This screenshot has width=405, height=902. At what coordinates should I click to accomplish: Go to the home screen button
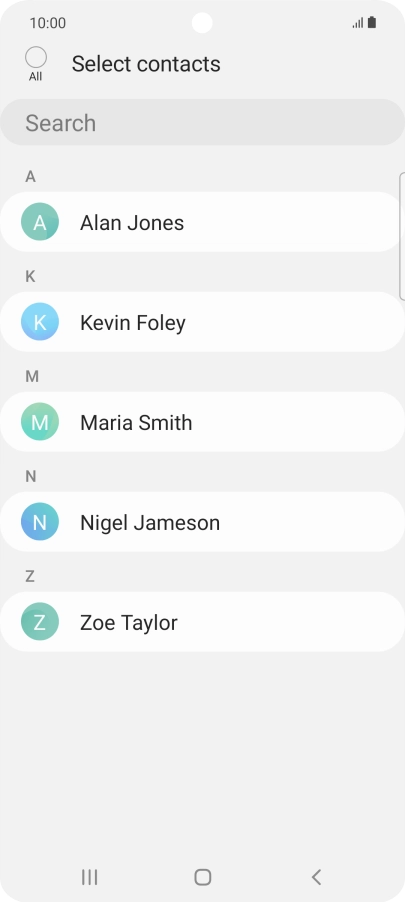(x=202, y=877)
